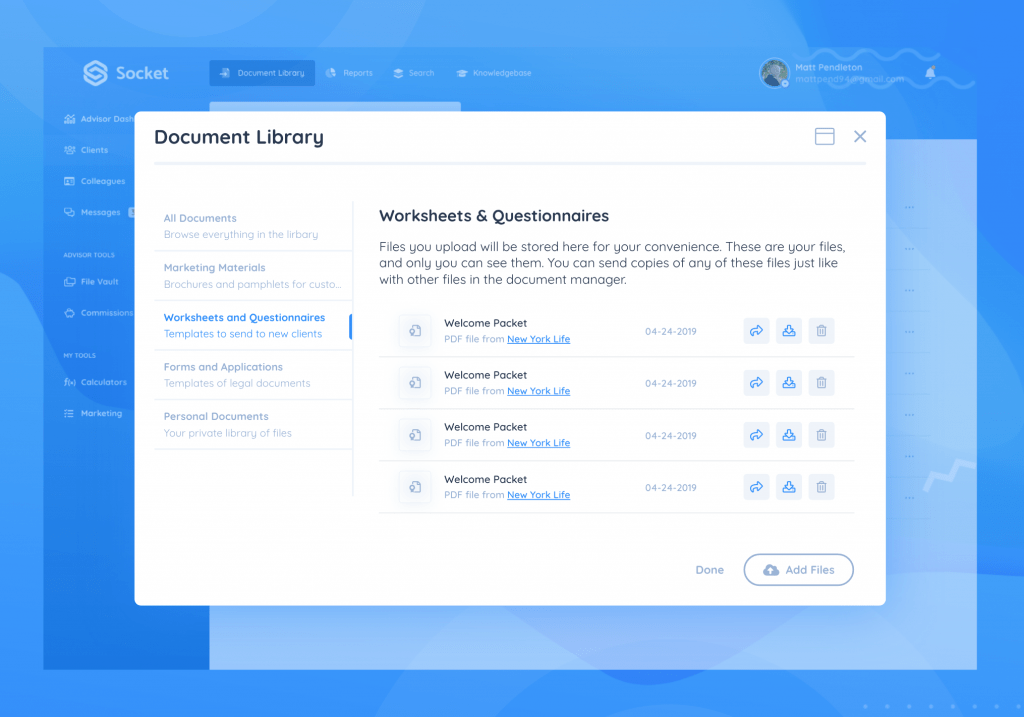Click the Done button
1024x717 pixels.
pyautogui.click(x=709, y=570)
